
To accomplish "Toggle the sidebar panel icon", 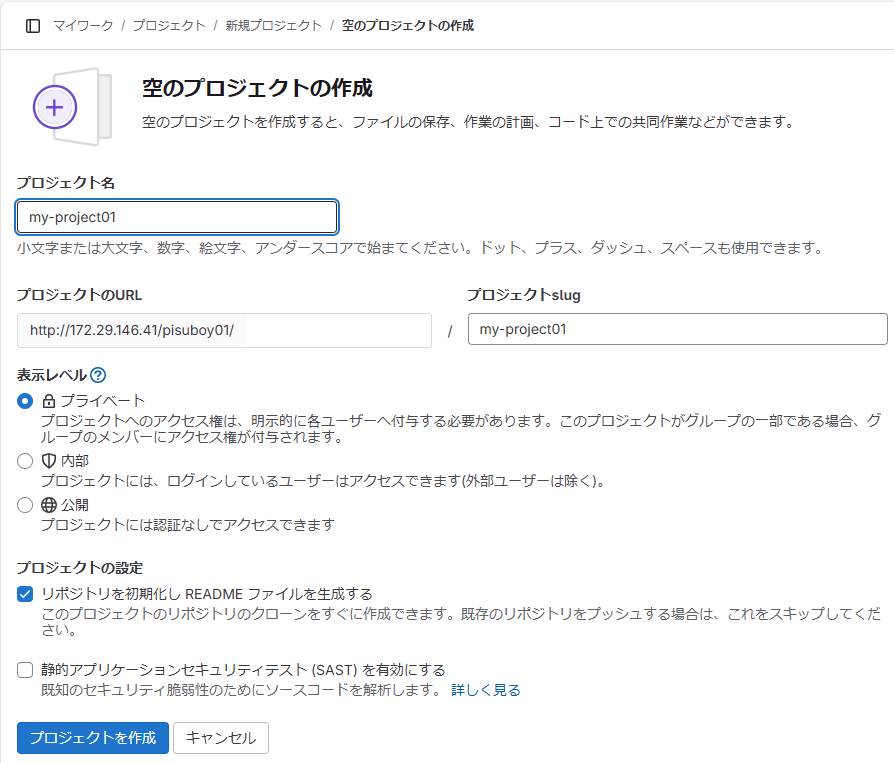I will [x=33, y=26].
